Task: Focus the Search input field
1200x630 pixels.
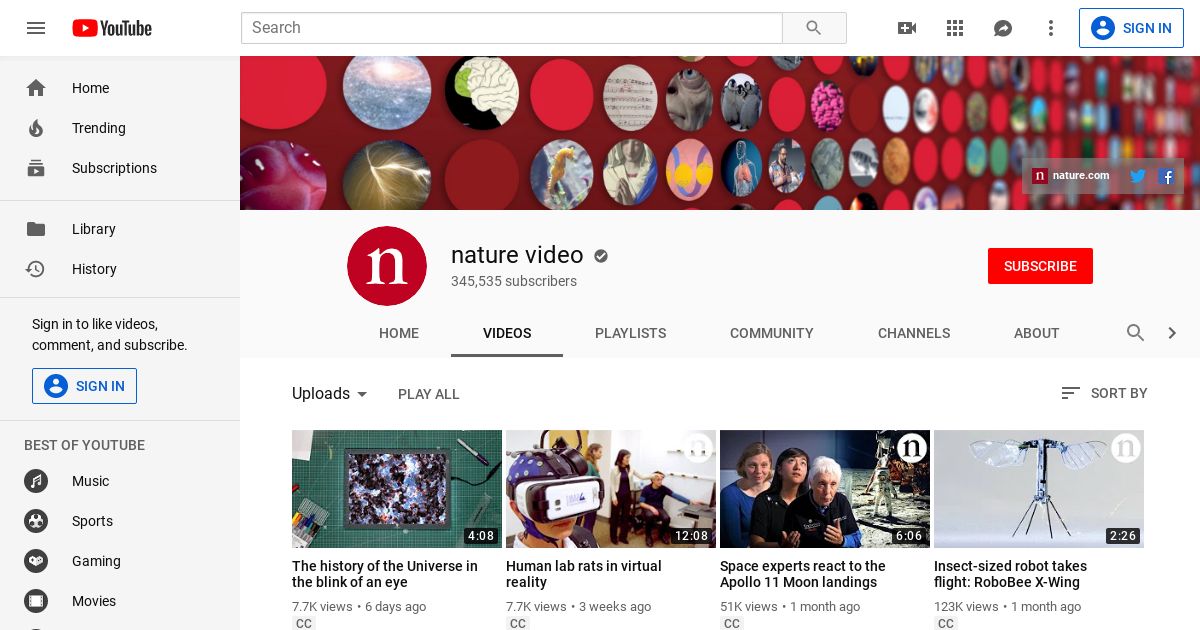Action: click(512, 28)
